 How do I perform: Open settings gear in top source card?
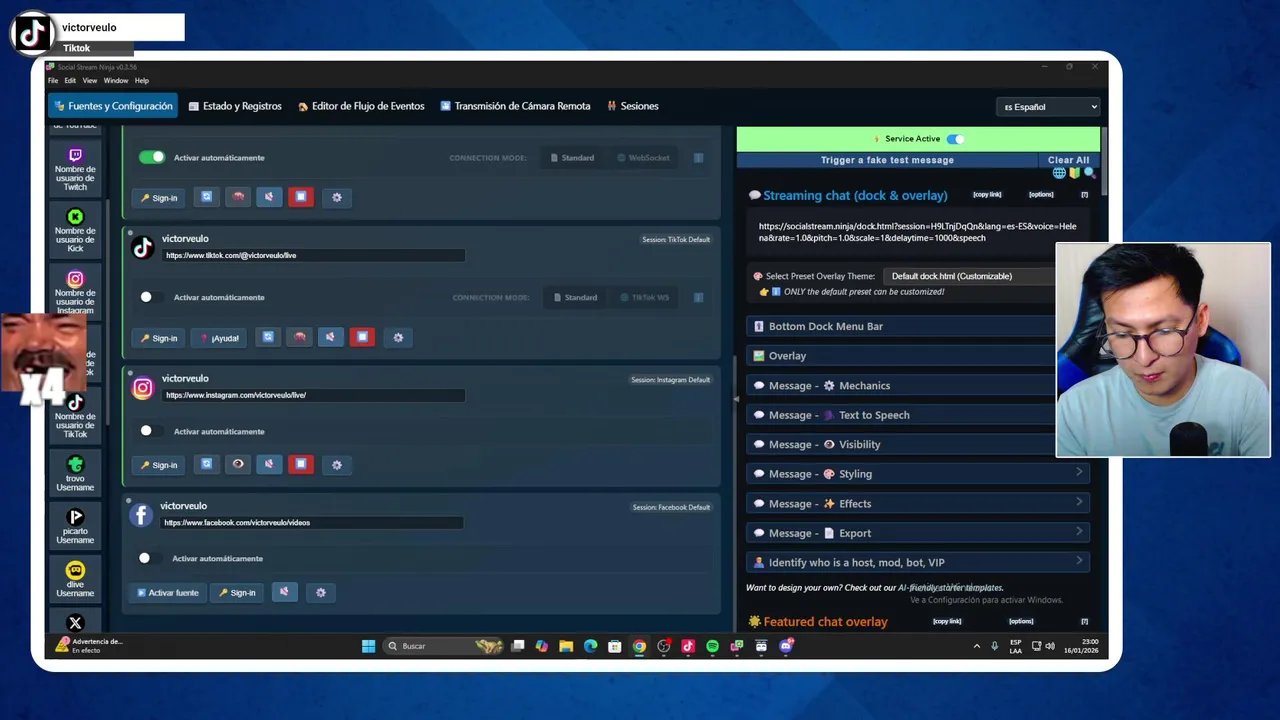pyautogui.click(x=336, y=197)
